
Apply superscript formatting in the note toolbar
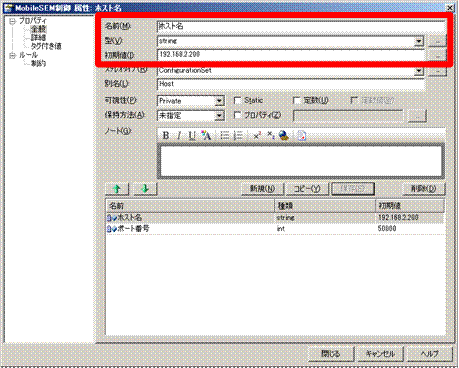[x=257, y=136]
